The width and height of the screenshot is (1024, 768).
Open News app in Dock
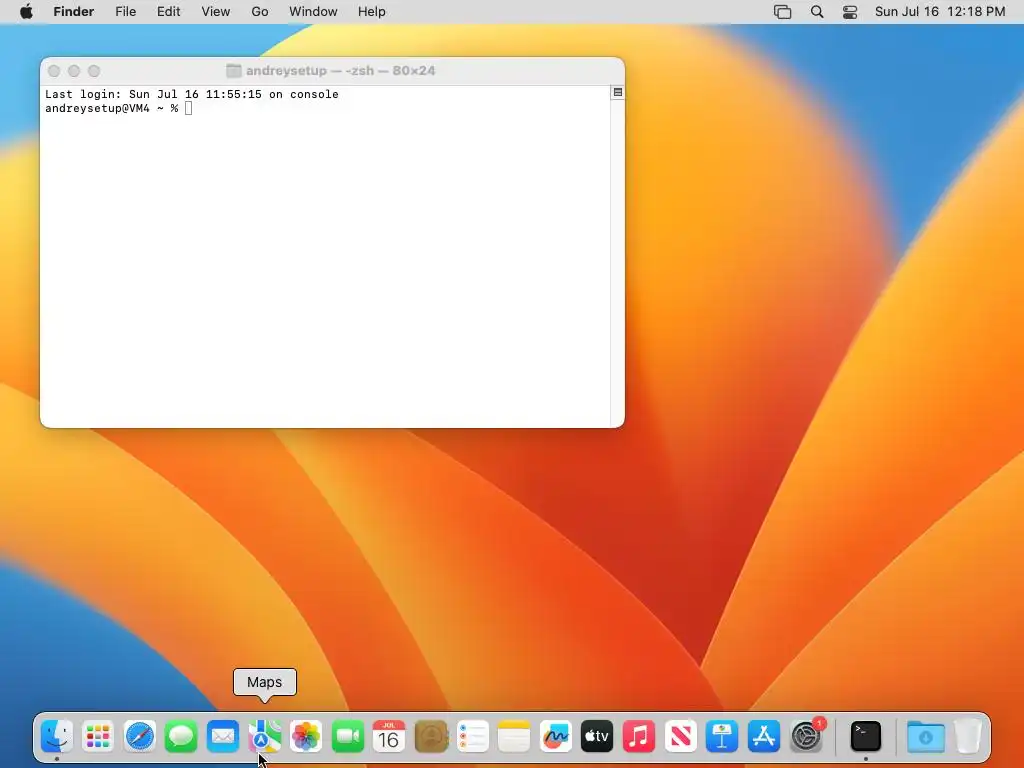680,737
